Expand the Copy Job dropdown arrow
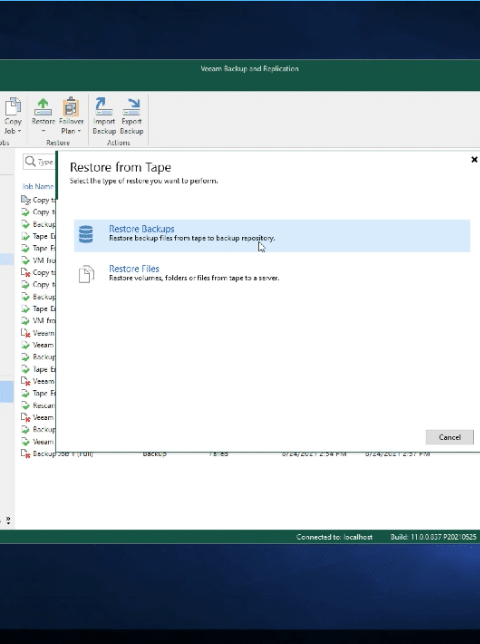Viewport: 480px width, 644px height. click(19, 131)
